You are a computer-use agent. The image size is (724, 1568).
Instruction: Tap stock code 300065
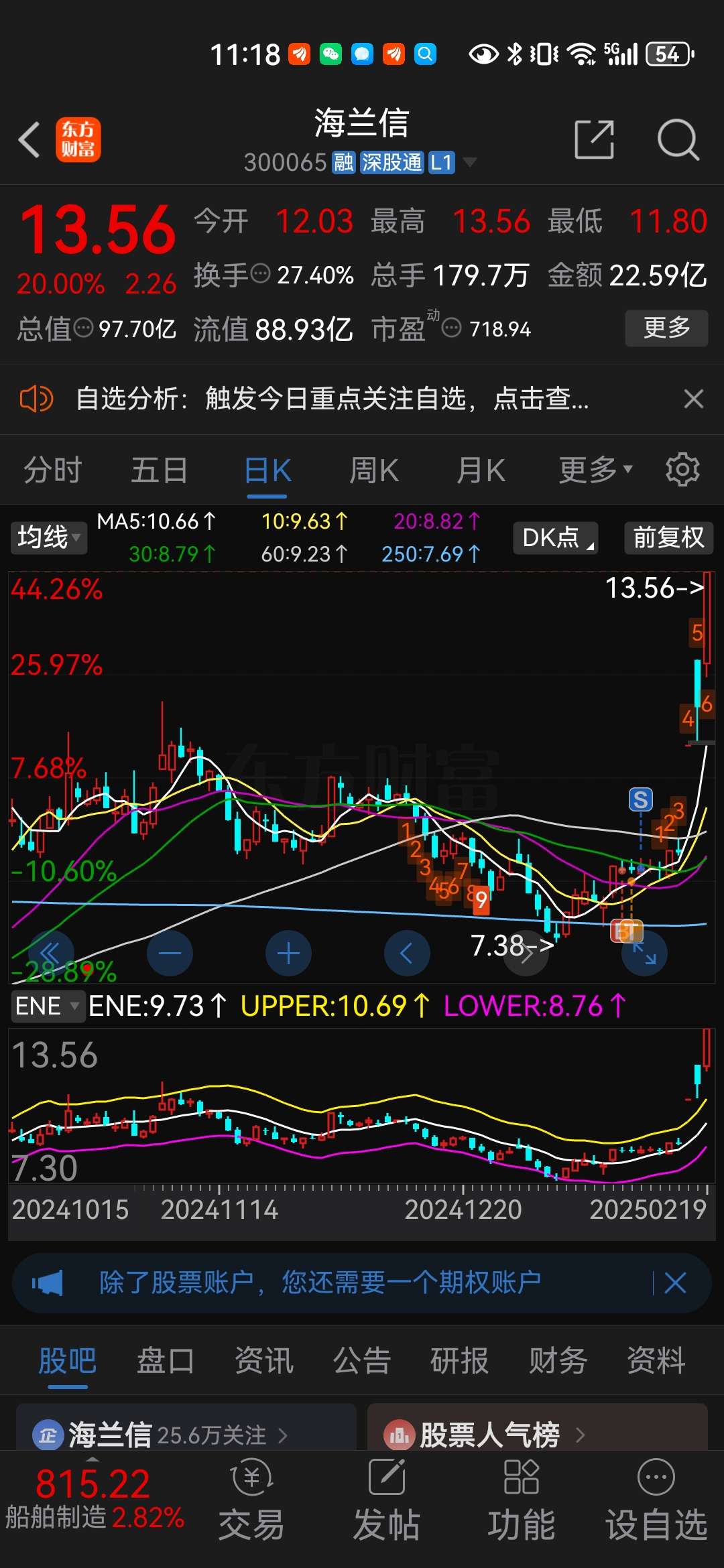point(285,162)
